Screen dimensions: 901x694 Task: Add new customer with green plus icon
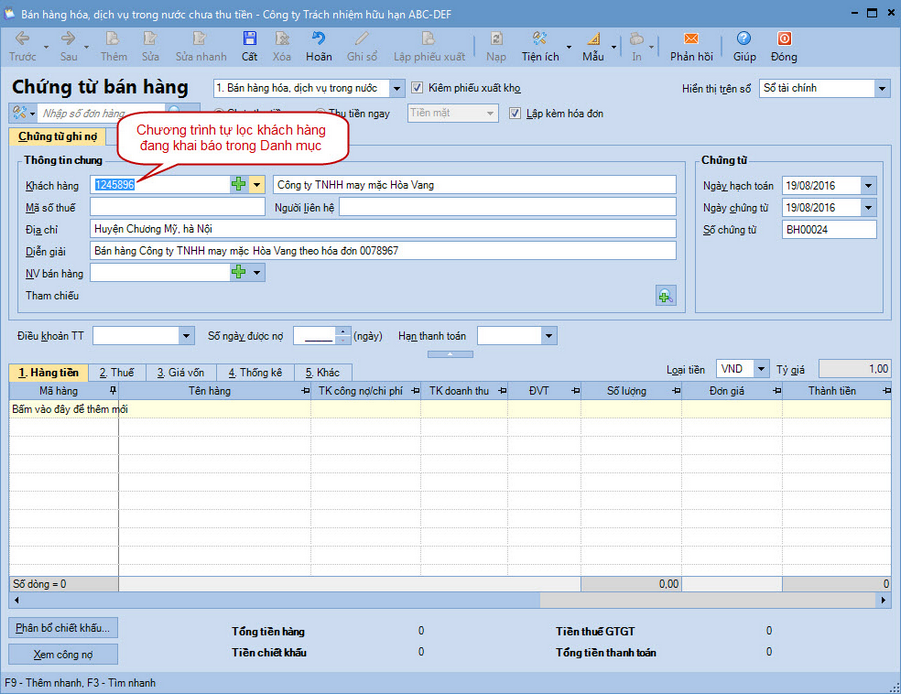238,184
